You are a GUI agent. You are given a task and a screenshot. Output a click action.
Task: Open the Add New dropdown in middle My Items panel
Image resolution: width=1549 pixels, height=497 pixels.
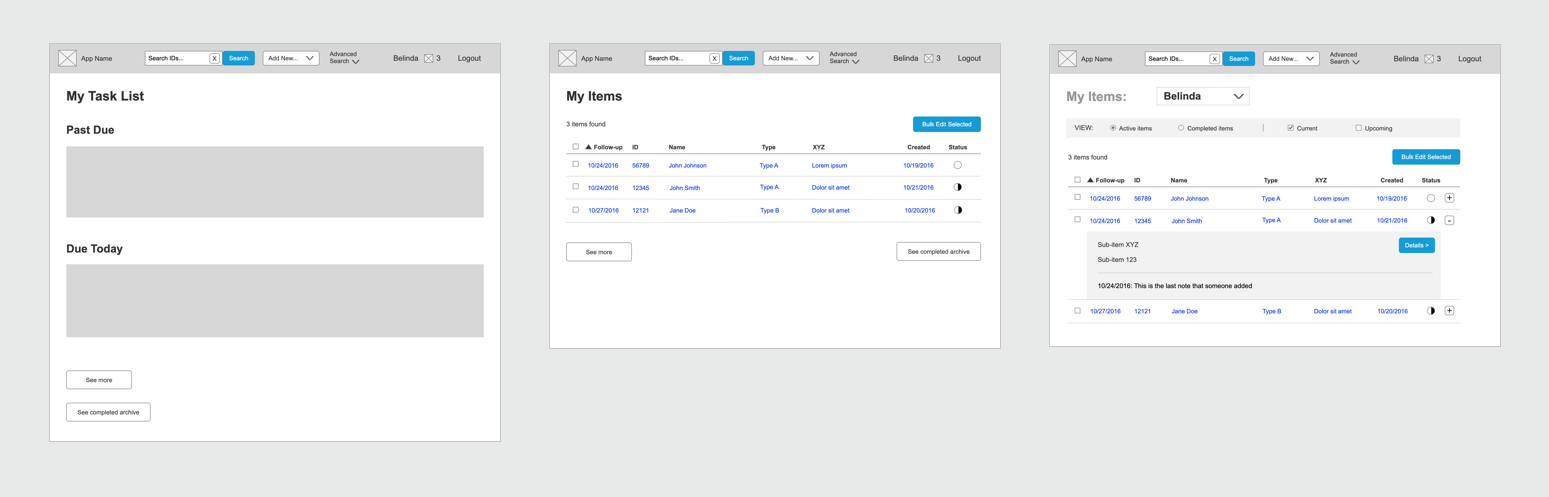791,59
